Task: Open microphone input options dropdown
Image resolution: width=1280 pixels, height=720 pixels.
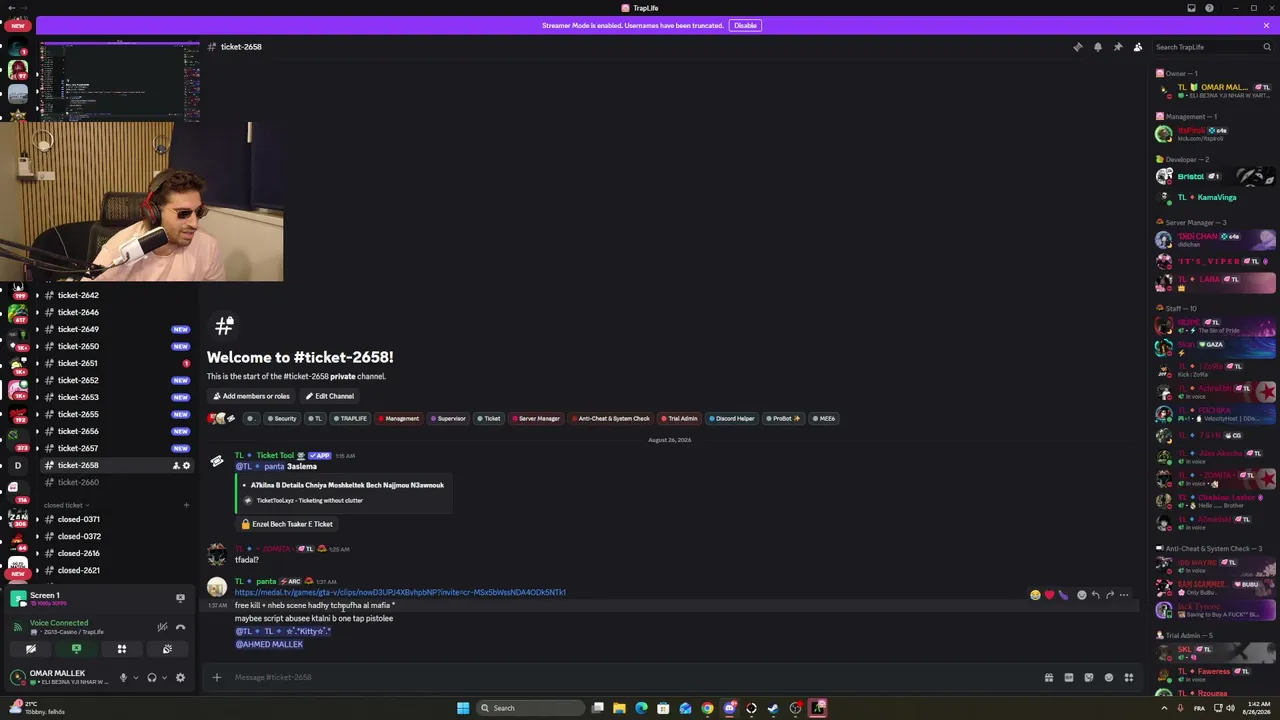Action: 135,677
